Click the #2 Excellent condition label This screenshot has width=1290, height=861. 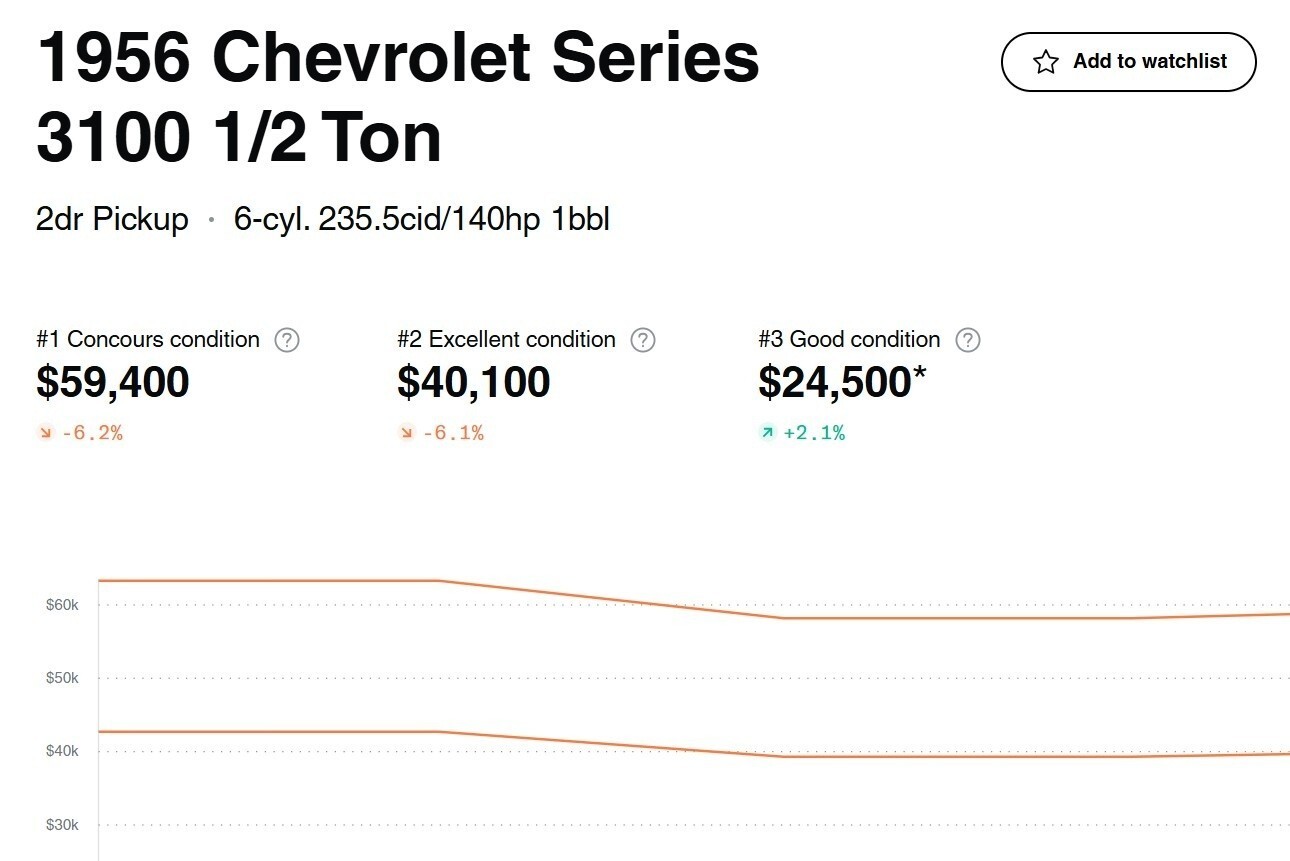point(506,340)
